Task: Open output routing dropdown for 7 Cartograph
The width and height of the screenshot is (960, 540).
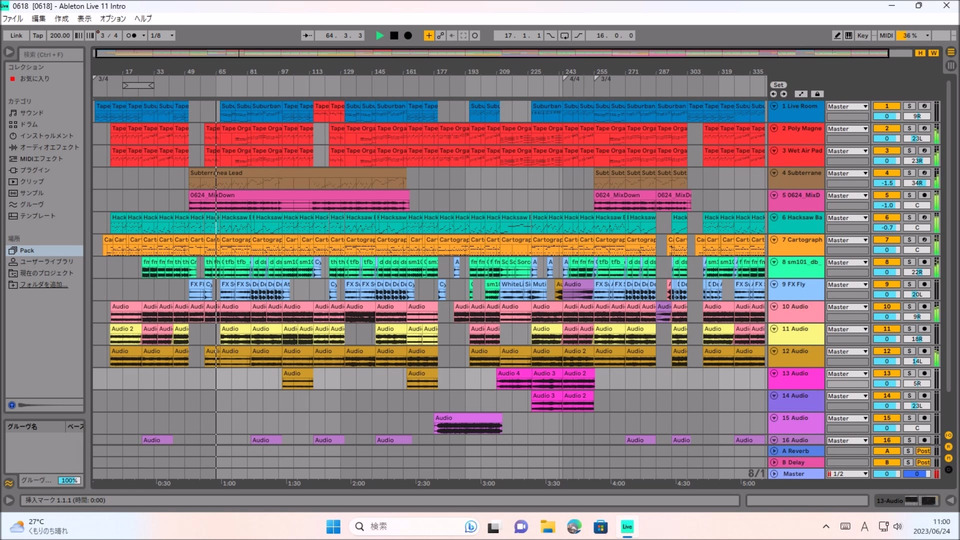Action: pyautogui.click(x=847, y=240)
